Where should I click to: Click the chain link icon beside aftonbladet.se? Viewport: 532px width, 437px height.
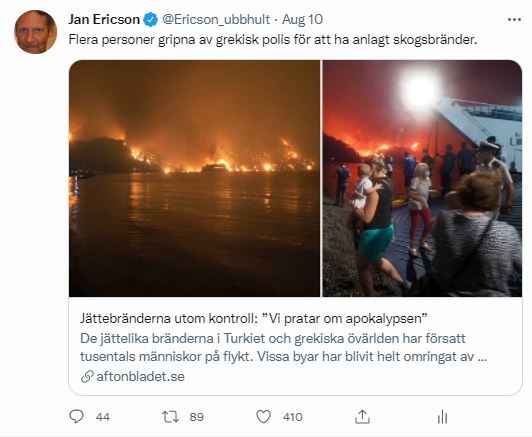click(x=87, y=377)
